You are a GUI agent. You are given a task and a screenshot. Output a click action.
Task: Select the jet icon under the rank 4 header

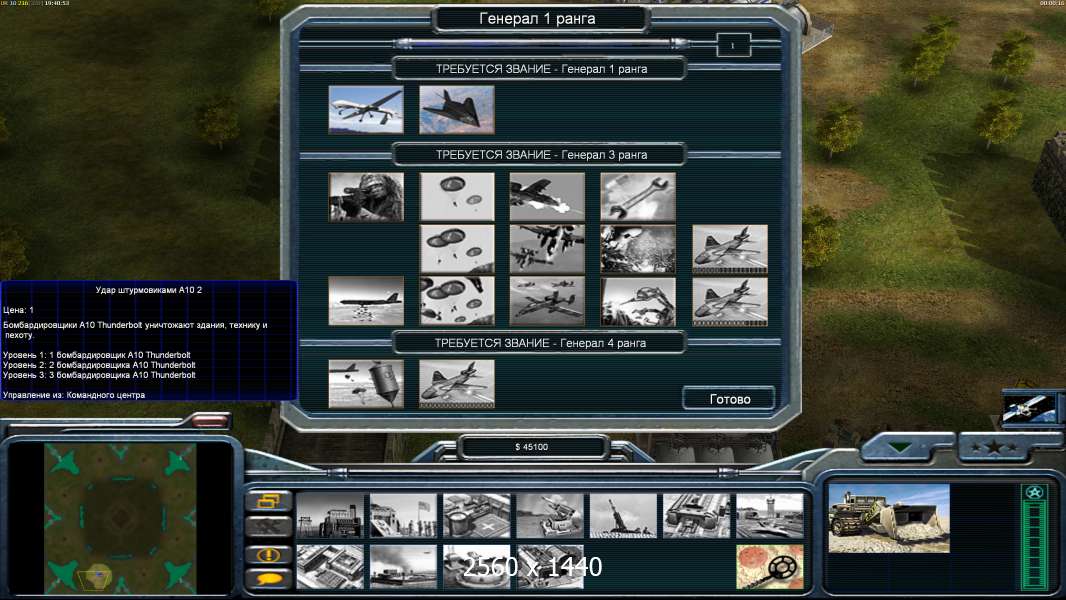(457, 384)
